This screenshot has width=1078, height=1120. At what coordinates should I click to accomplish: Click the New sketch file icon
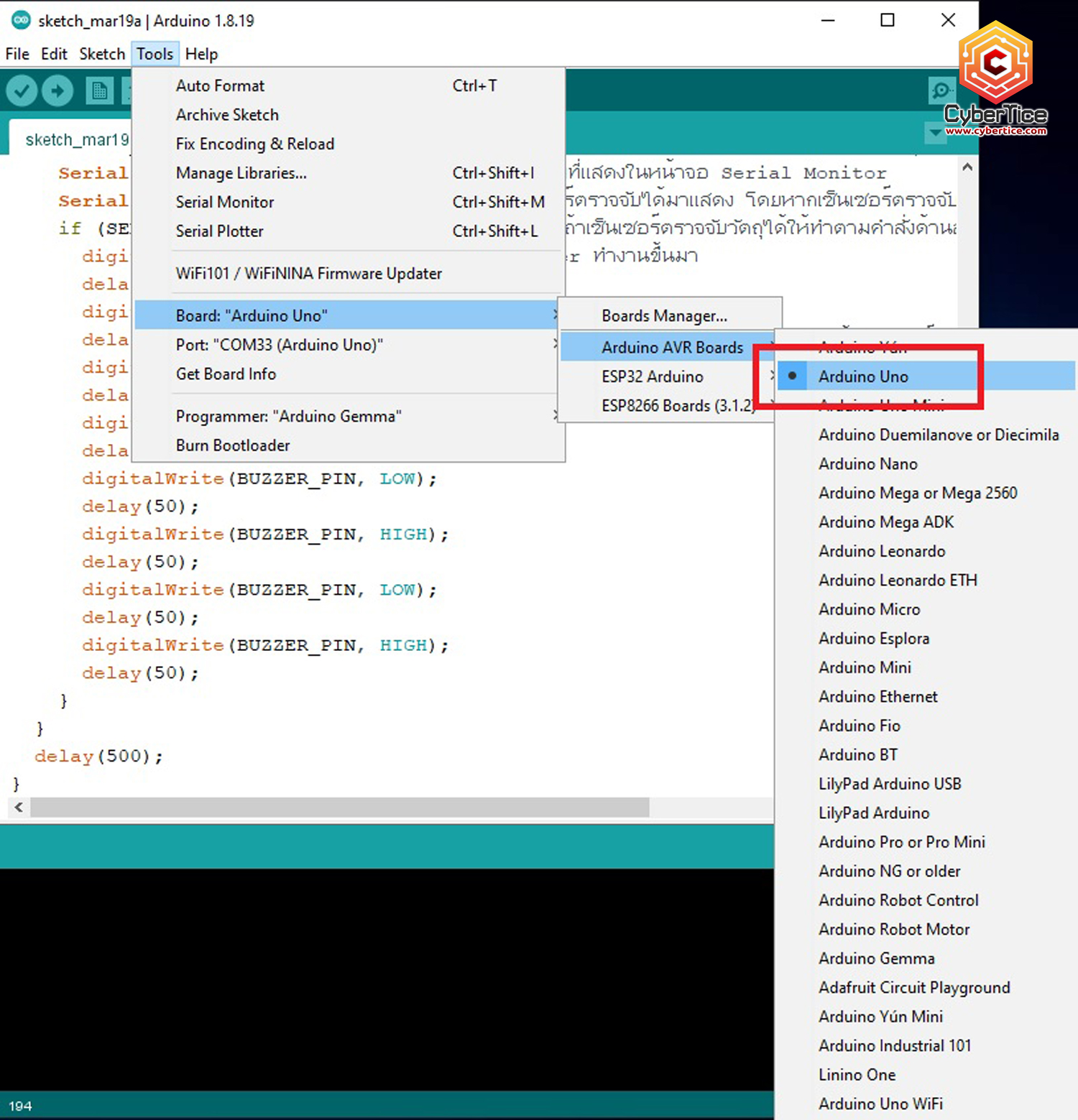[x=99, y=91]
